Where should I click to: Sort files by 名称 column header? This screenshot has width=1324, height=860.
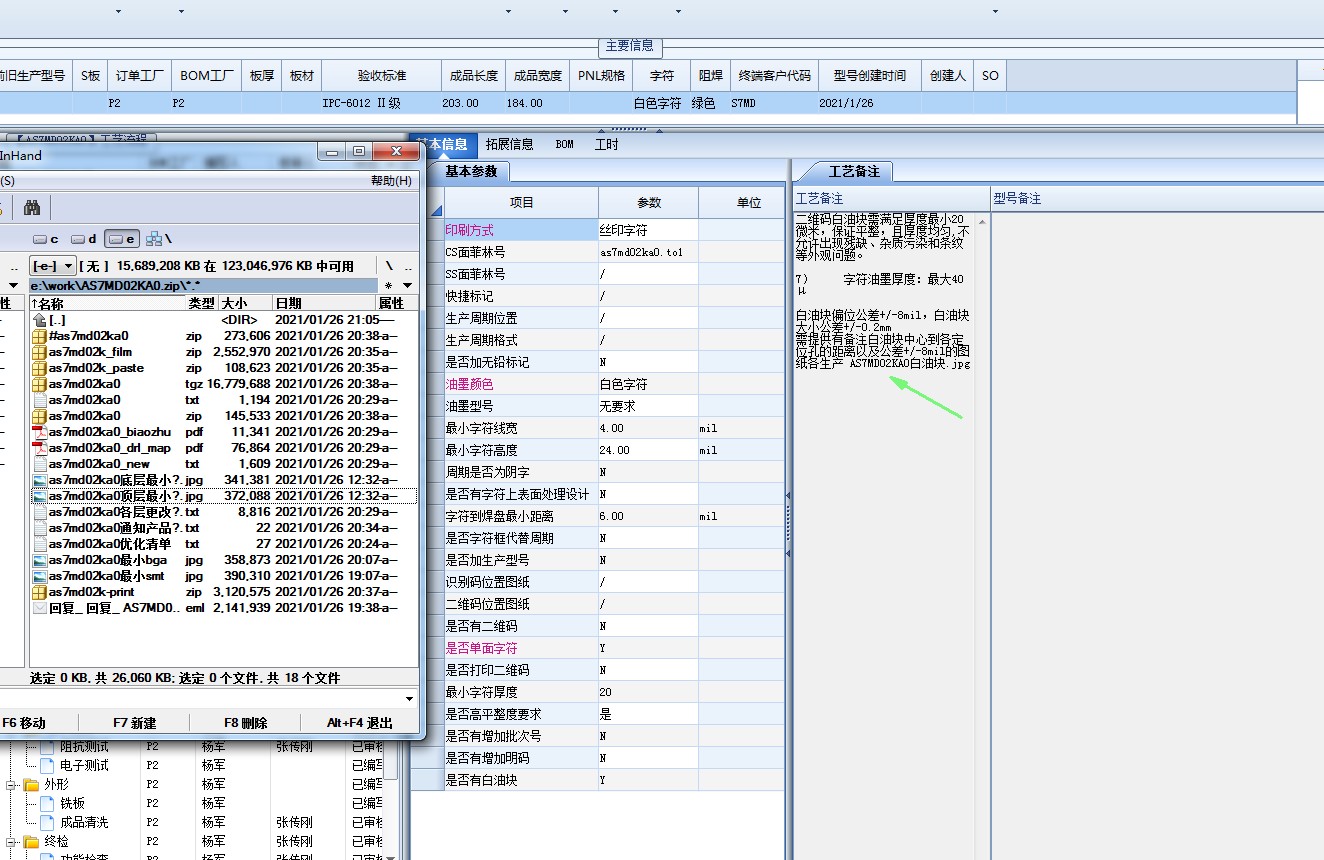(x=106, y=303)
